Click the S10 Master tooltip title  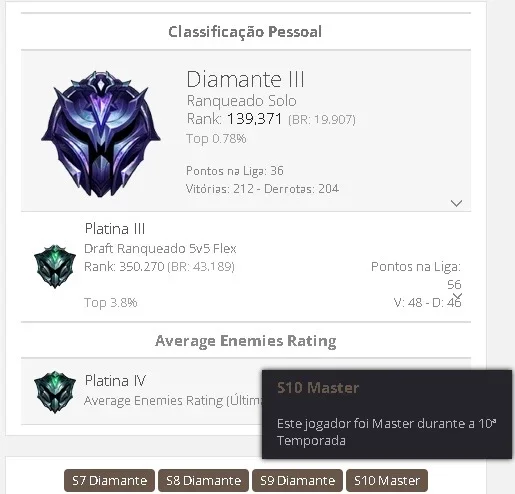point(318,388)
